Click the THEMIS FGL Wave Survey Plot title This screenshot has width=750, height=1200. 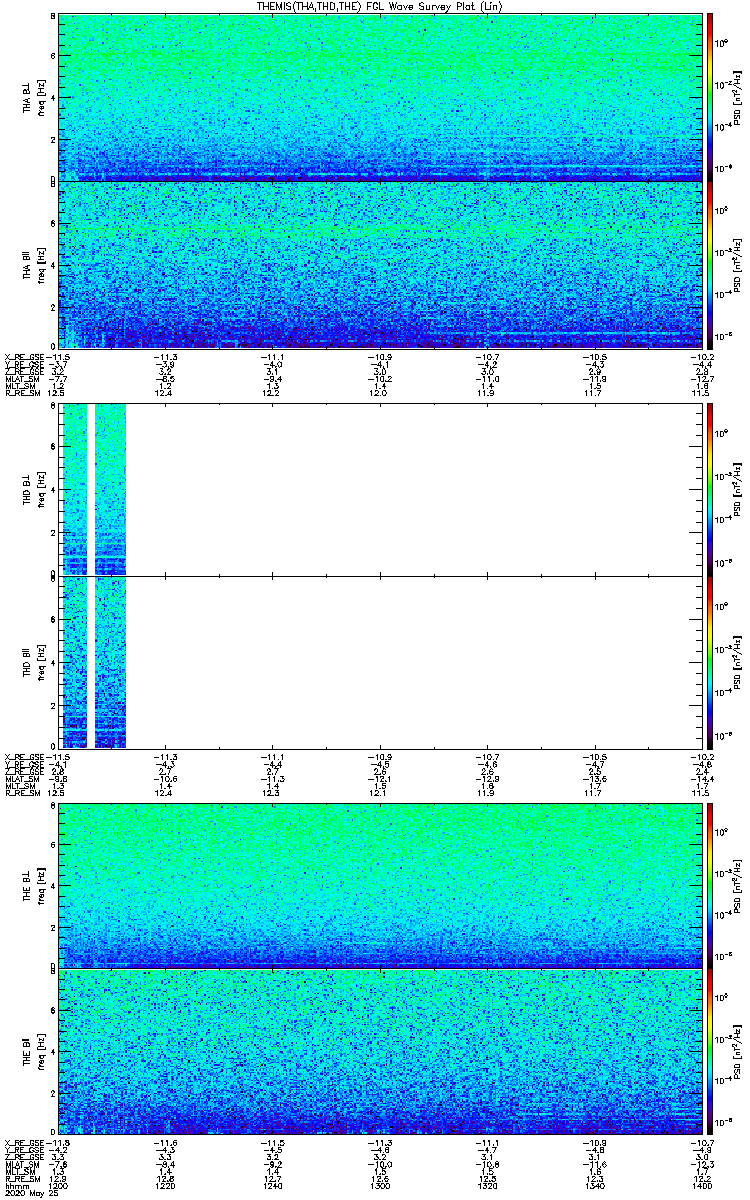378,6
